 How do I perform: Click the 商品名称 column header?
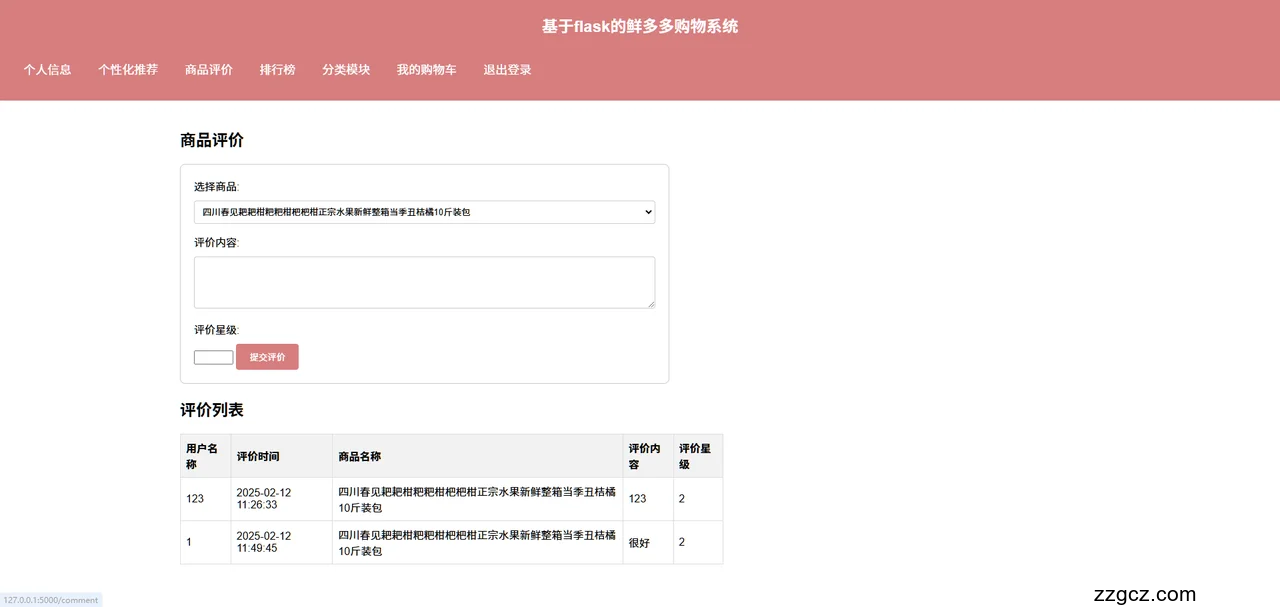[x=360, y=456]
